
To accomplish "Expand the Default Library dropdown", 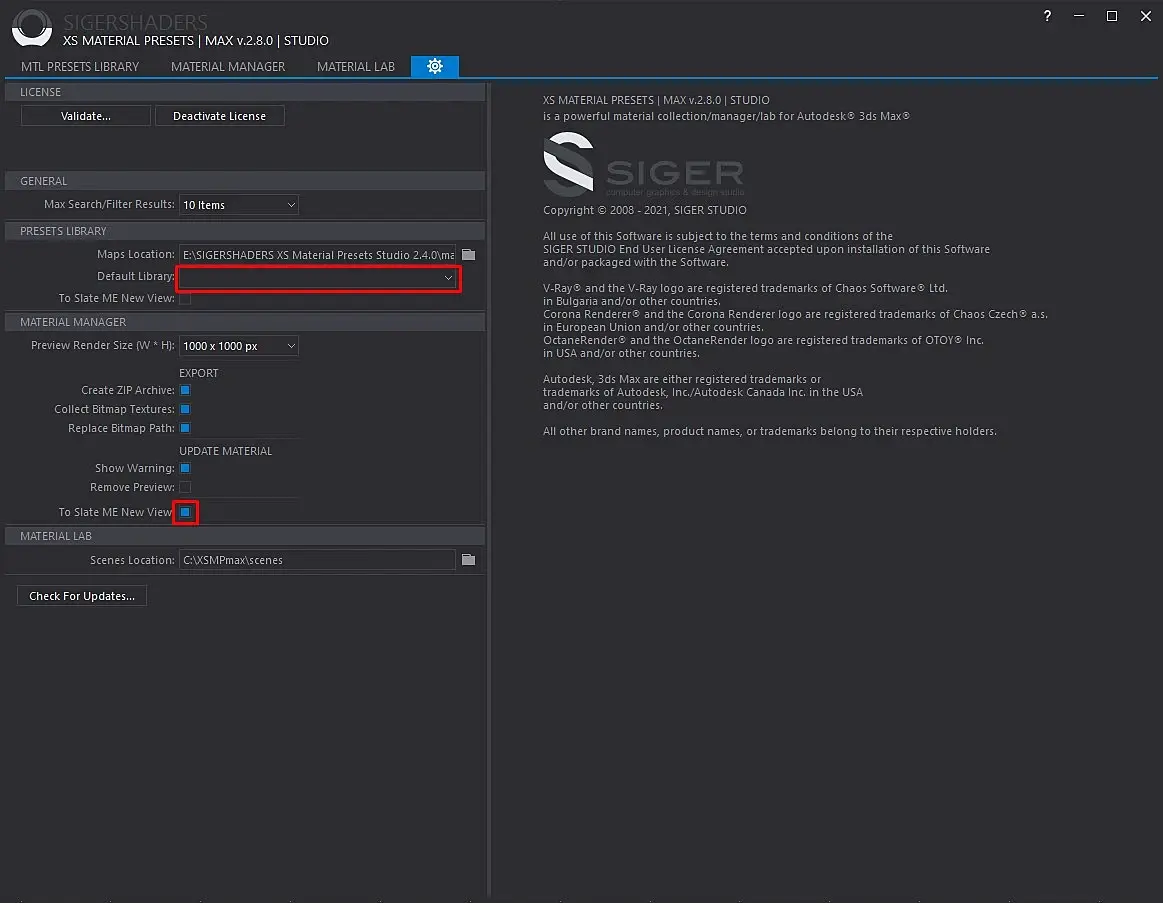I will pyautogui.click(x=318, y=277).
